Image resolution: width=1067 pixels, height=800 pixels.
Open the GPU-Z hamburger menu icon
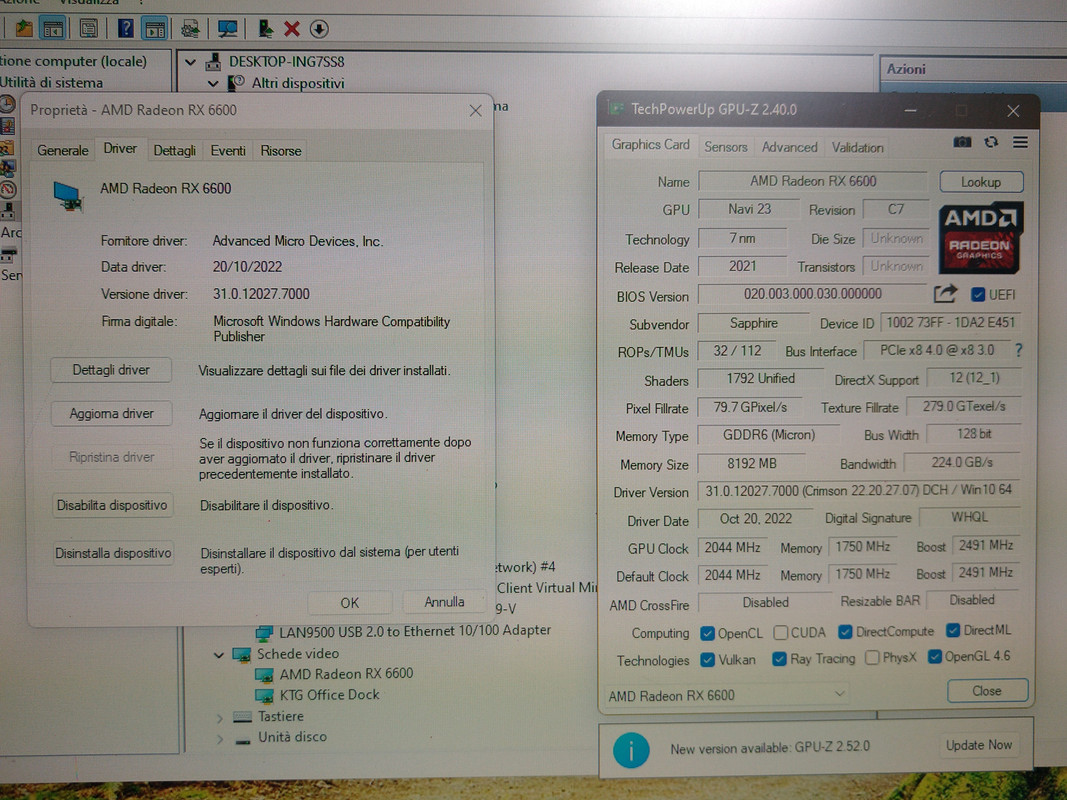point(1020,141)
